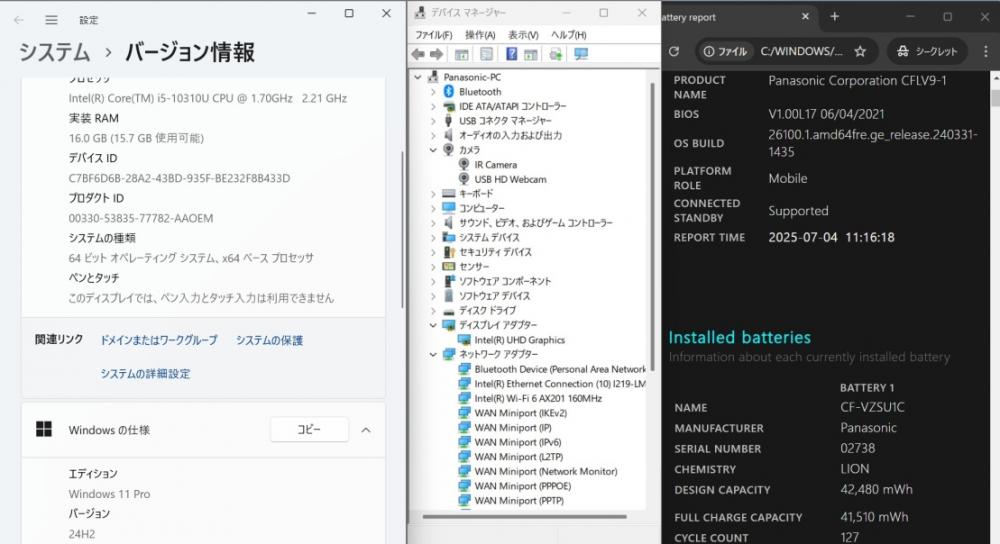Click the browser address bar C:/WINDOWS/...
The image size is (1000, 544).
pos(801,52)
